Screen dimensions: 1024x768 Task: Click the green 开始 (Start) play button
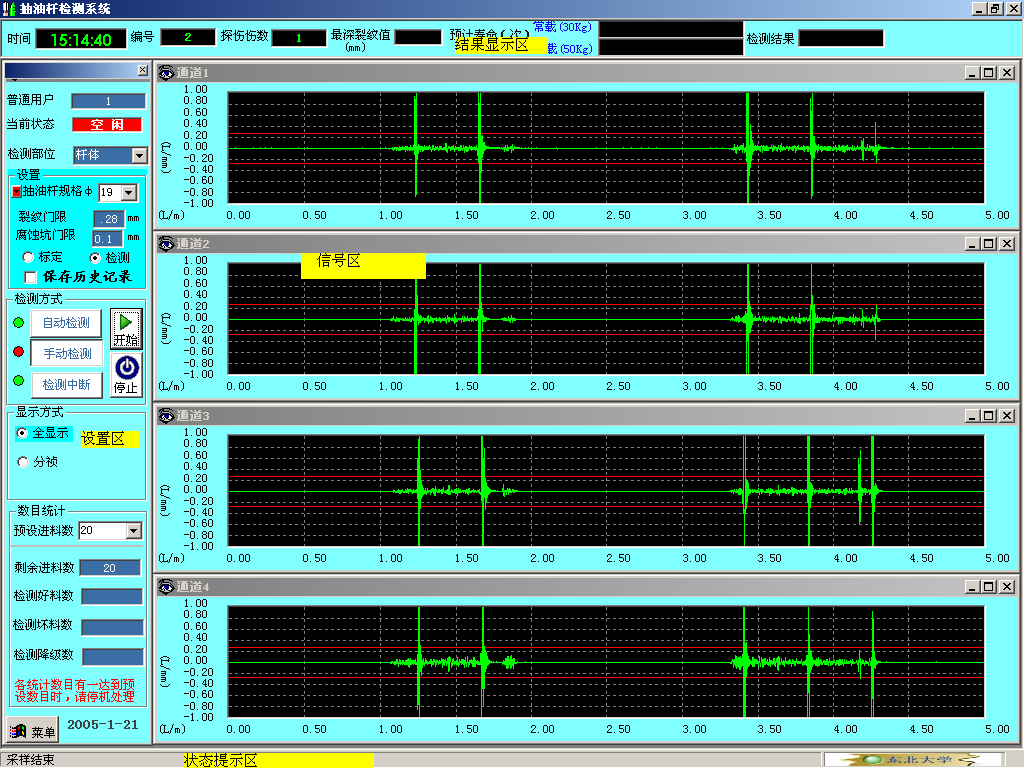126,328
